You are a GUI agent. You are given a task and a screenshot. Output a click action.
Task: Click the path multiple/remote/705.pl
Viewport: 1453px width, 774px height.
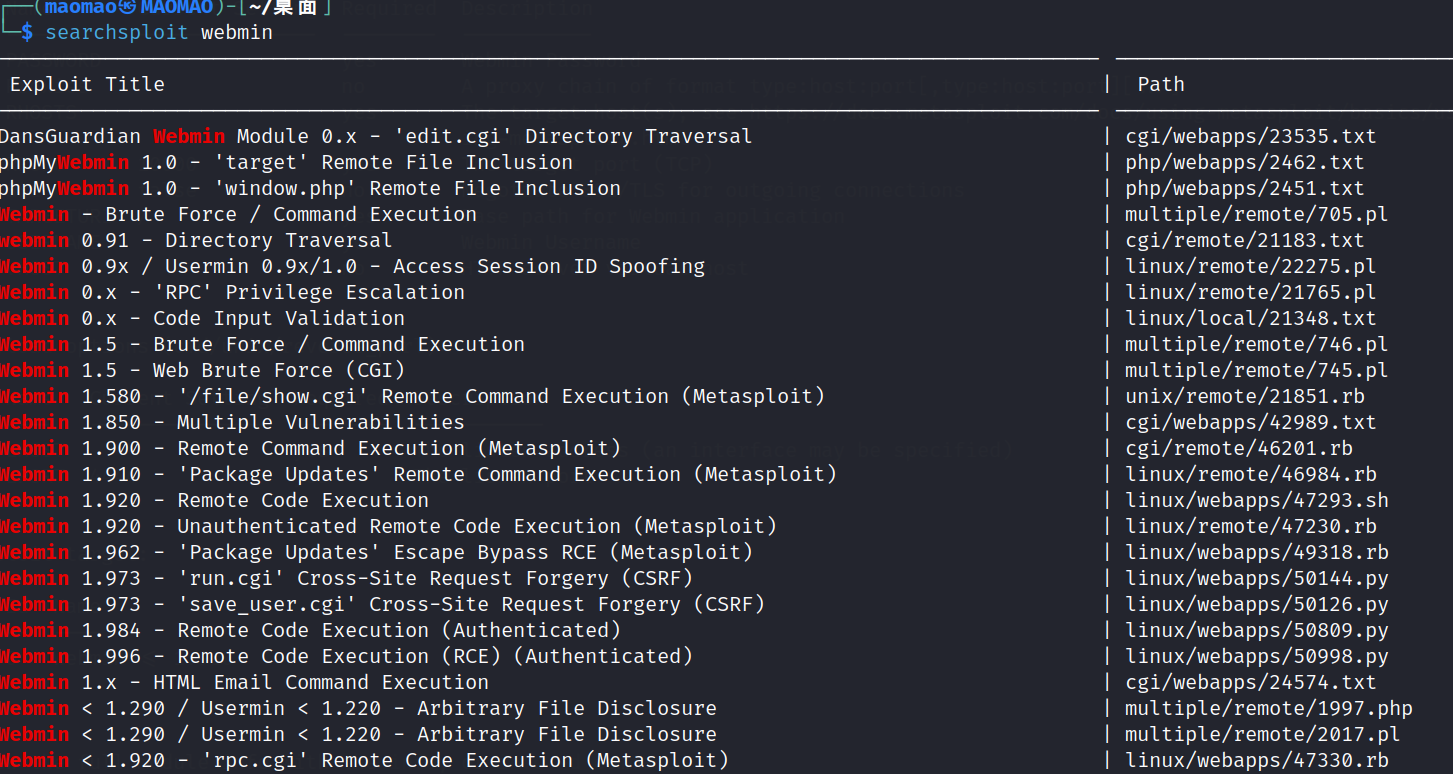[x=1256, y=215]
